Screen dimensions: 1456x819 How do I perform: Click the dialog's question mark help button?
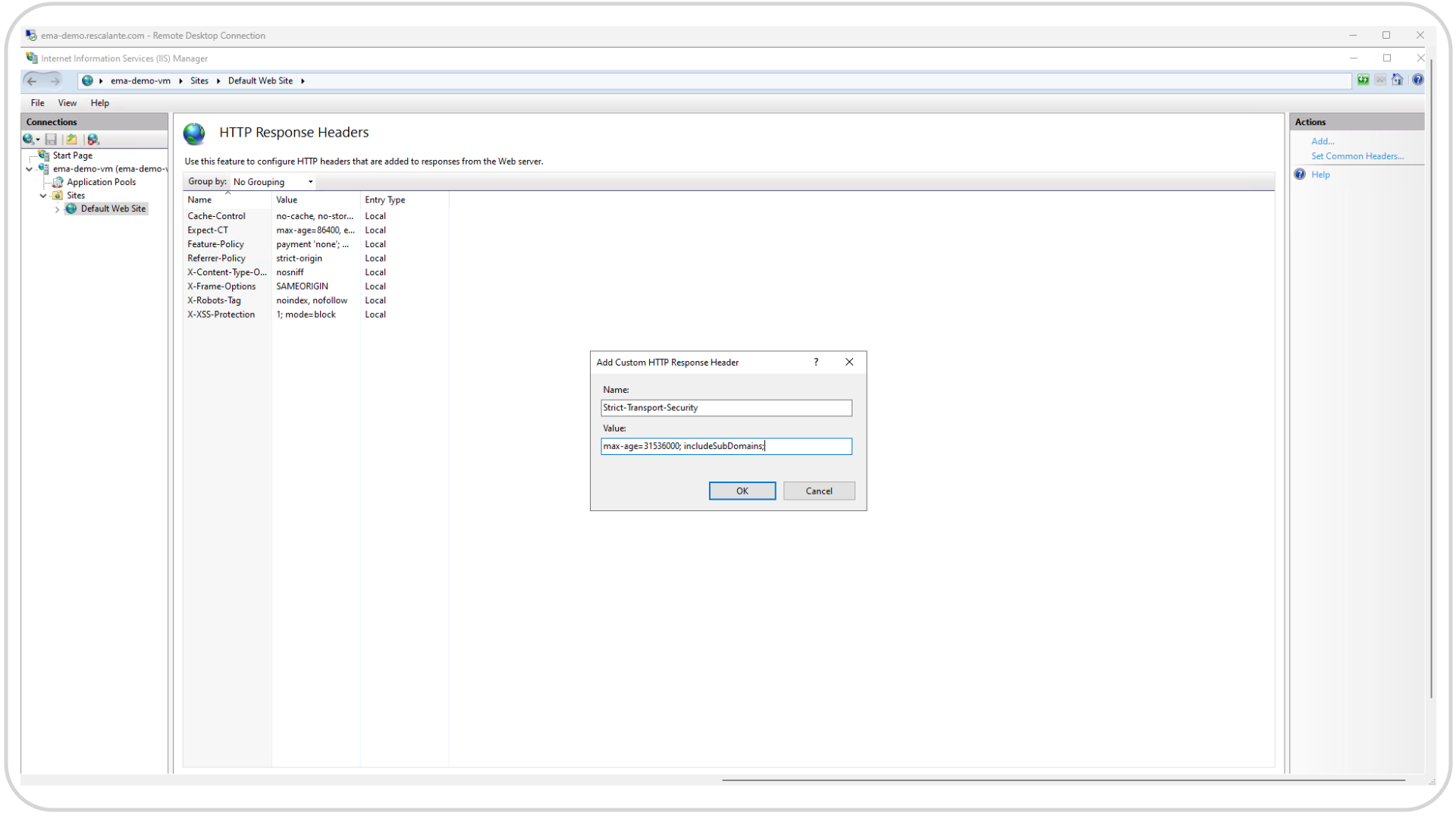pos(816,362)
